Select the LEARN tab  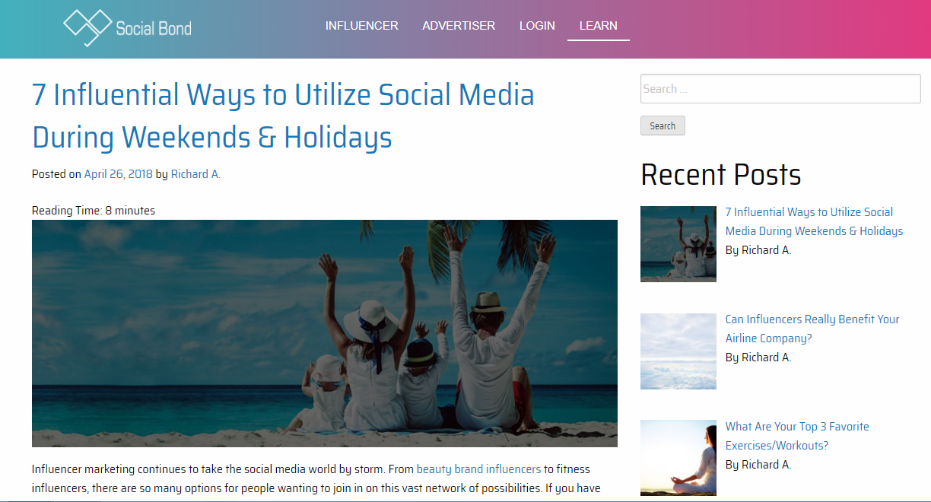pyautogui.click(x=598, y=26)
